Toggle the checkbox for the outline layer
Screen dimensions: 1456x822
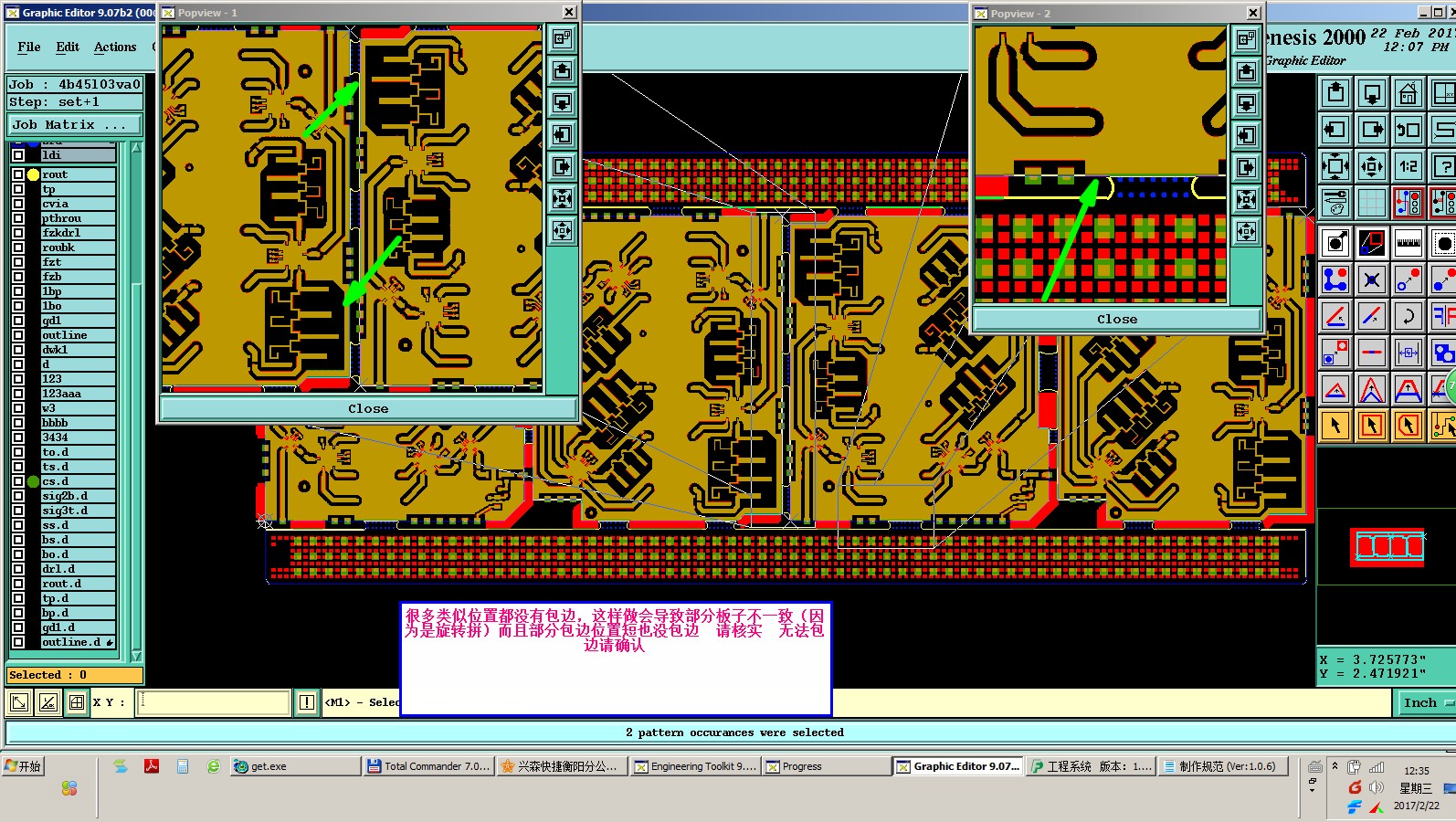pyautogui.click(x=18, y=335)
